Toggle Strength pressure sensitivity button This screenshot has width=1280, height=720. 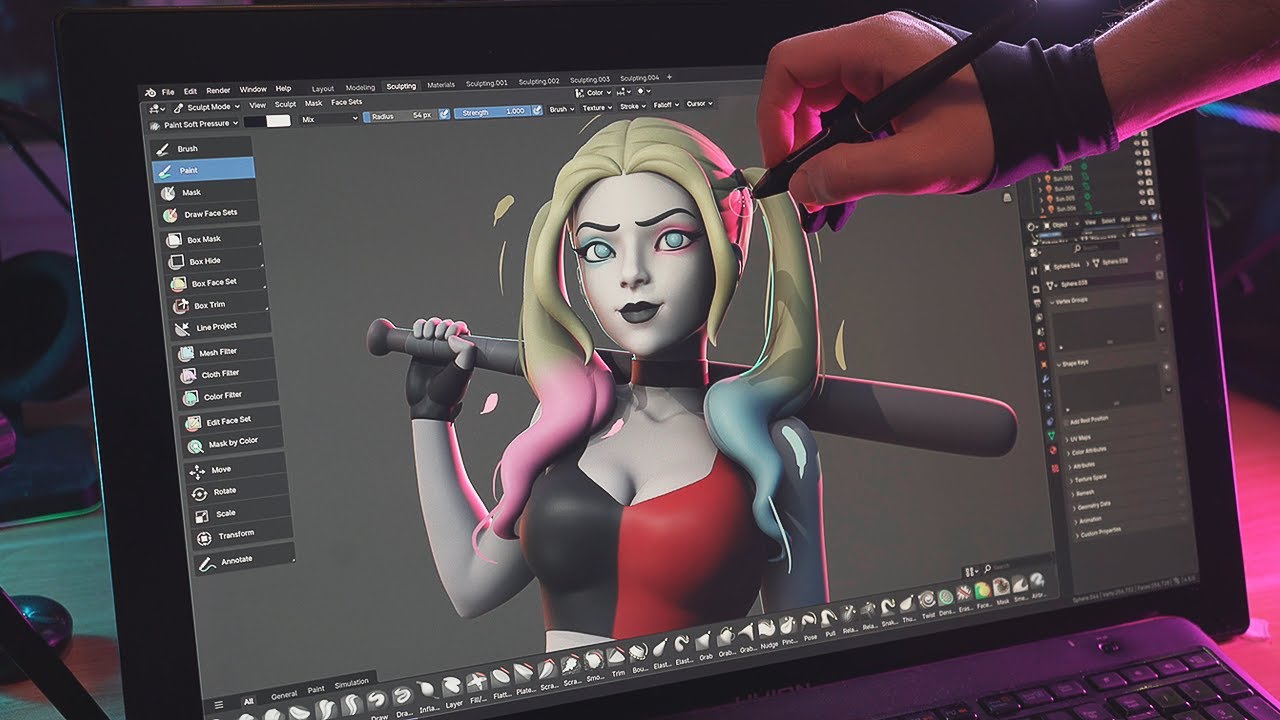538,111
